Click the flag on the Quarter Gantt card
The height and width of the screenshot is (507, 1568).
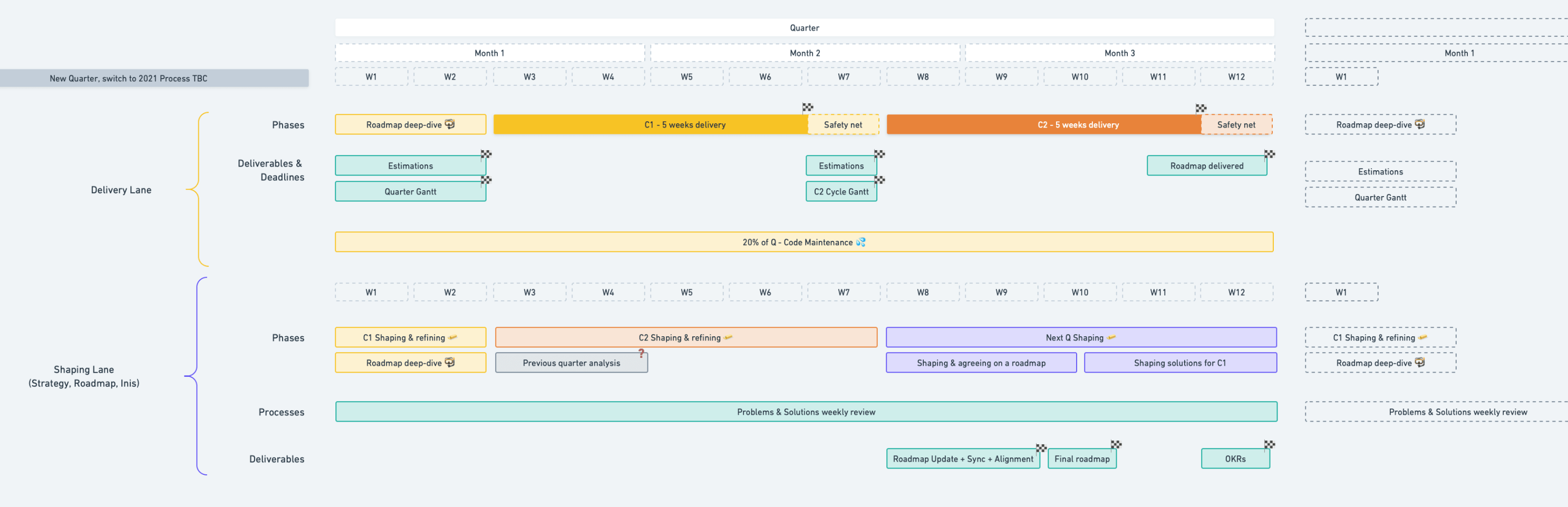click(486, 180)
